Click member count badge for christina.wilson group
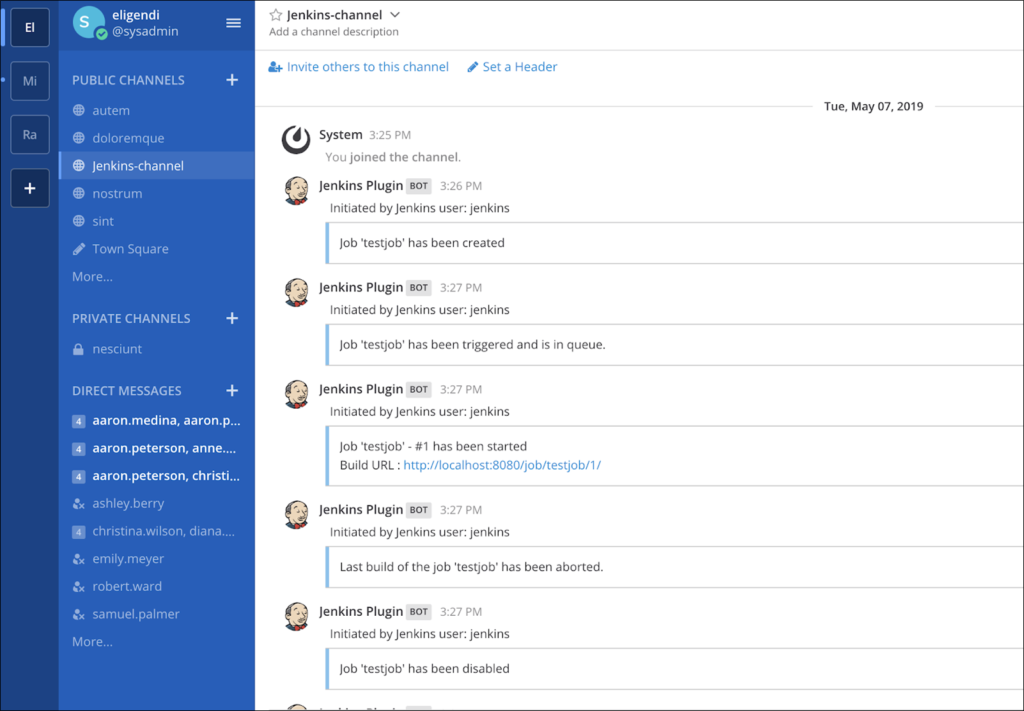Screen dimensions: 1024x711 78,531
